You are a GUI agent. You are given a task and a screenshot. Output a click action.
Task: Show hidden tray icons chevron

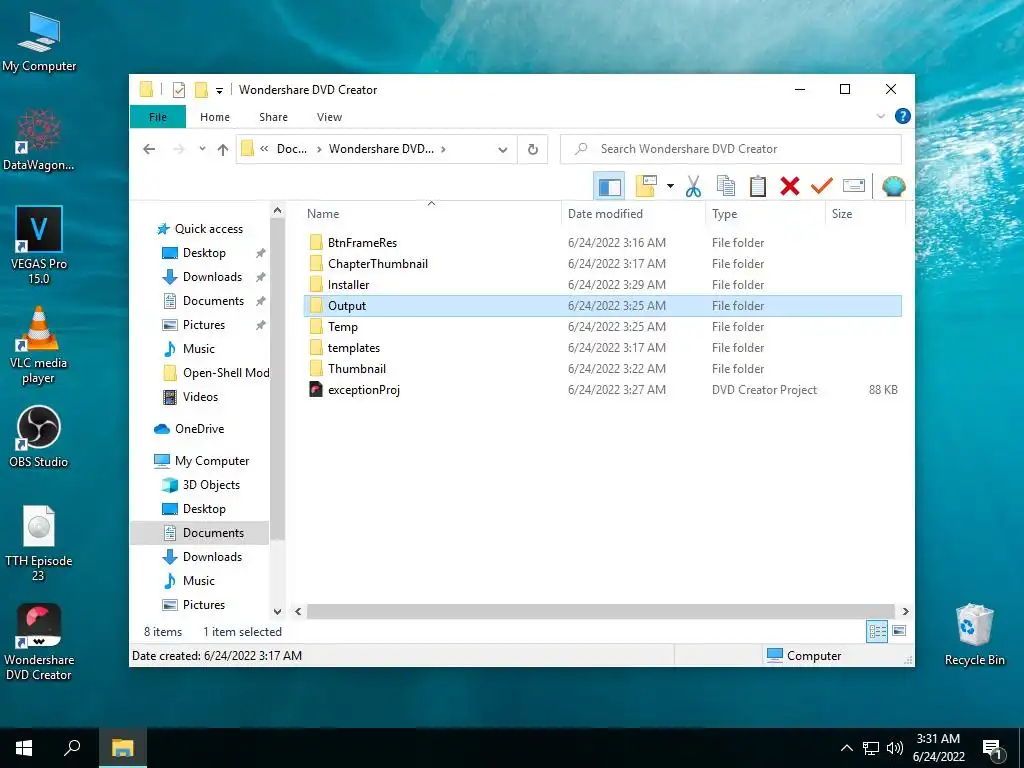[846, 748]
